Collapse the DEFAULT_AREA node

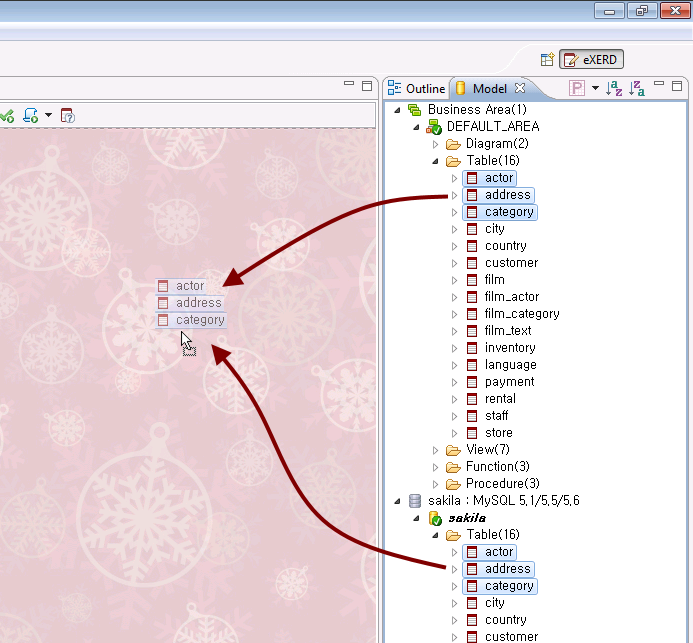416,127
